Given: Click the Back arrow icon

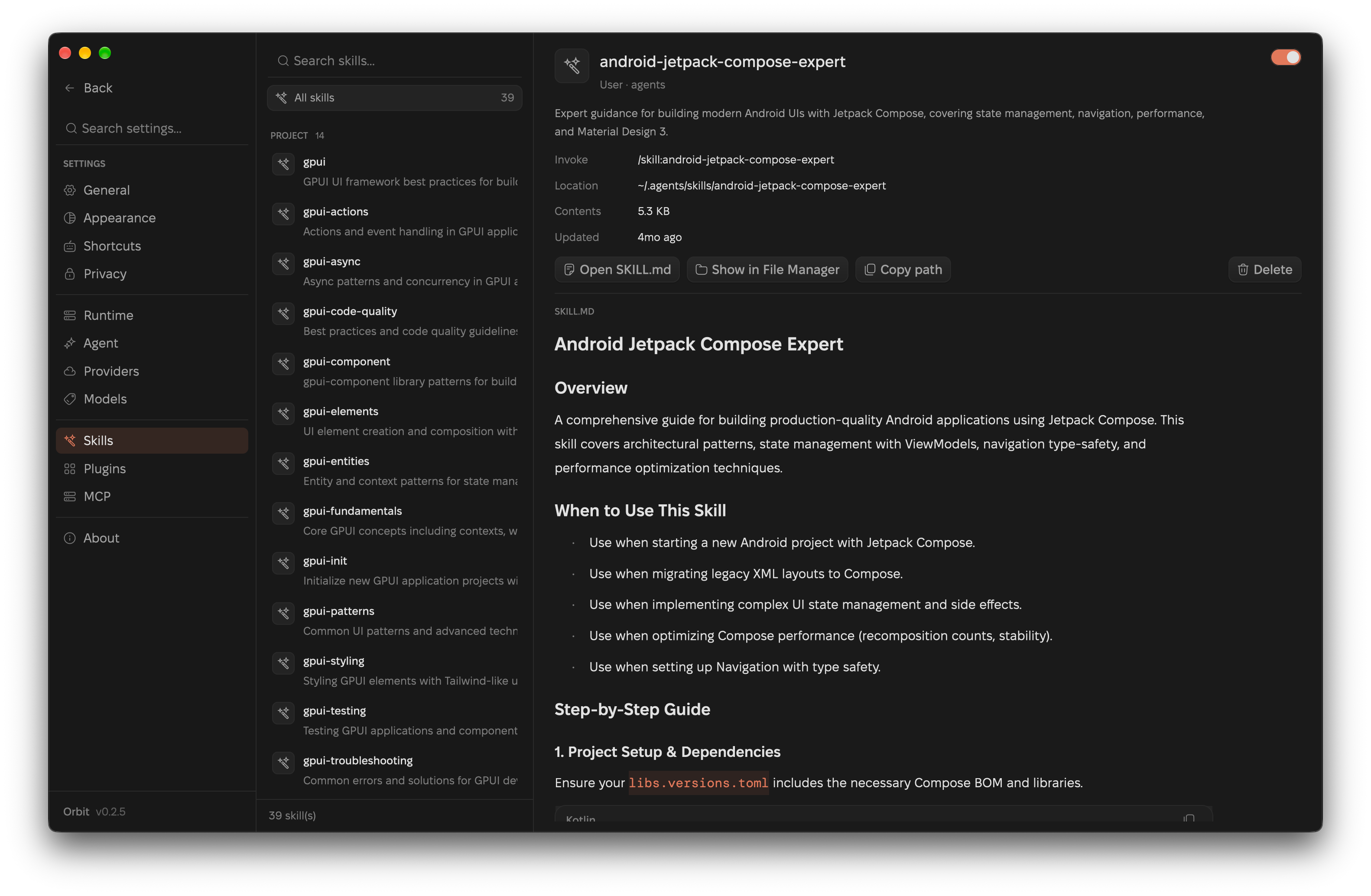Looking at the screenshot, I should 70,88.
